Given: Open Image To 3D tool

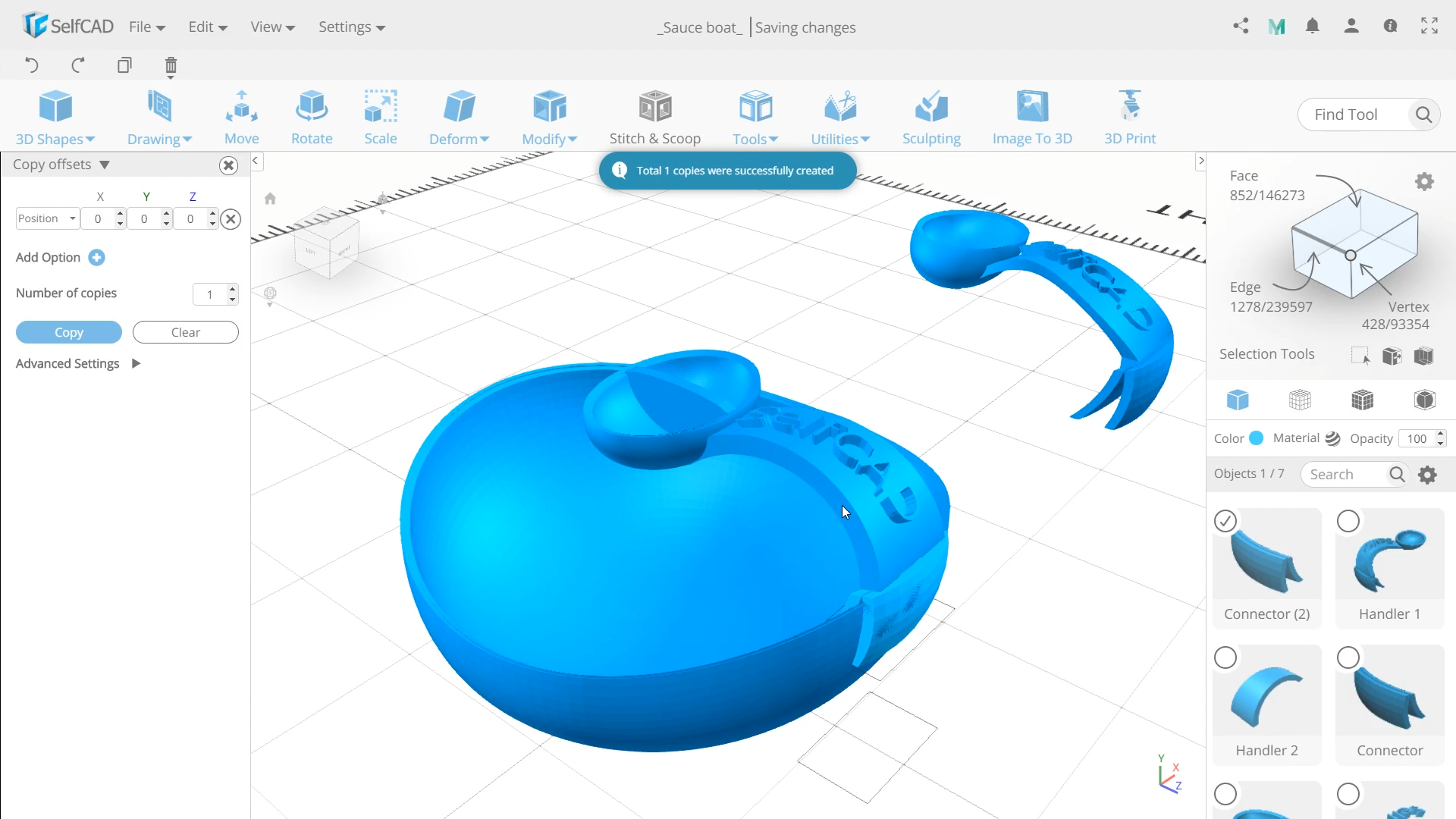Looking at the screenshot, I should 1032,118.
